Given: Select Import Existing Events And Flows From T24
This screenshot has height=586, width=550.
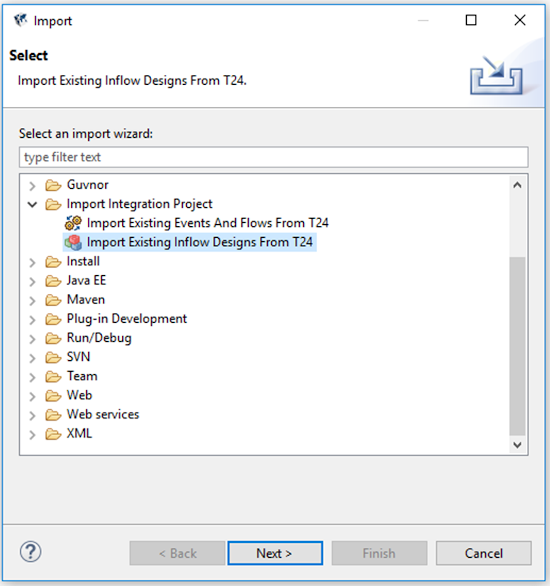Looking at the screenshot, I should point(207,223).
